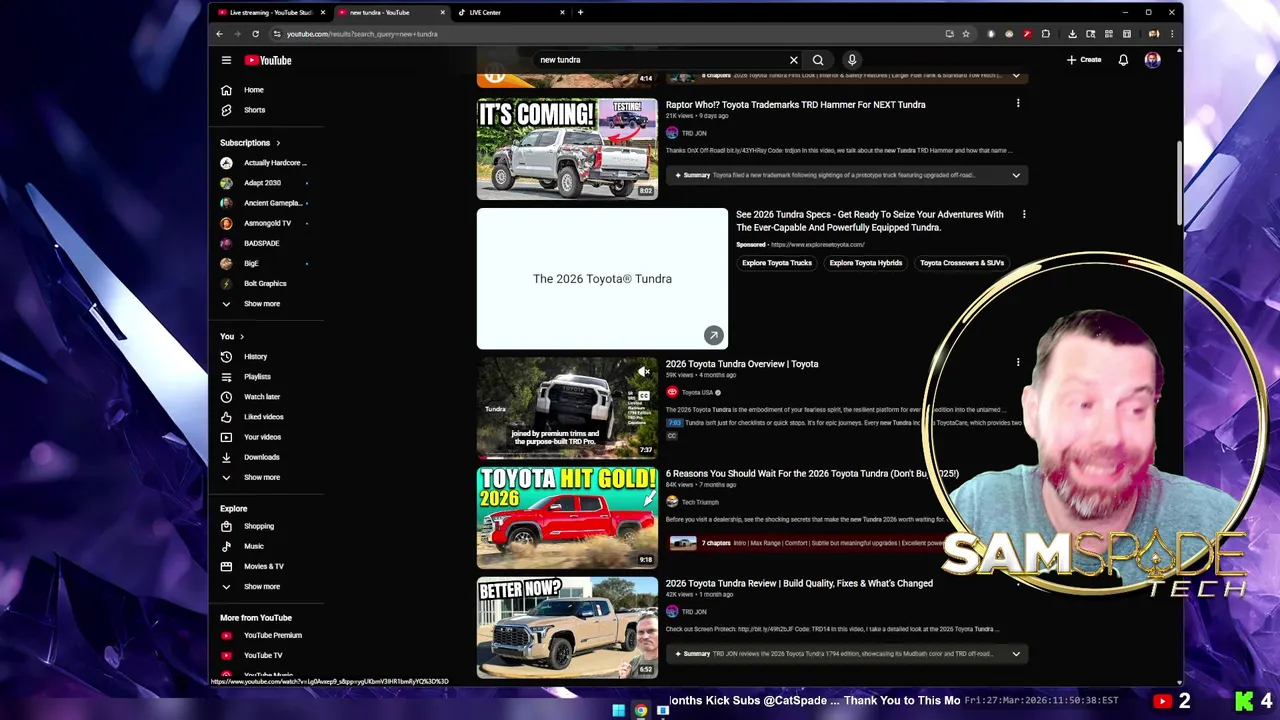The image size is (1280, 720).
Task: Open Subscriptions section header
Action: [250, 143]
